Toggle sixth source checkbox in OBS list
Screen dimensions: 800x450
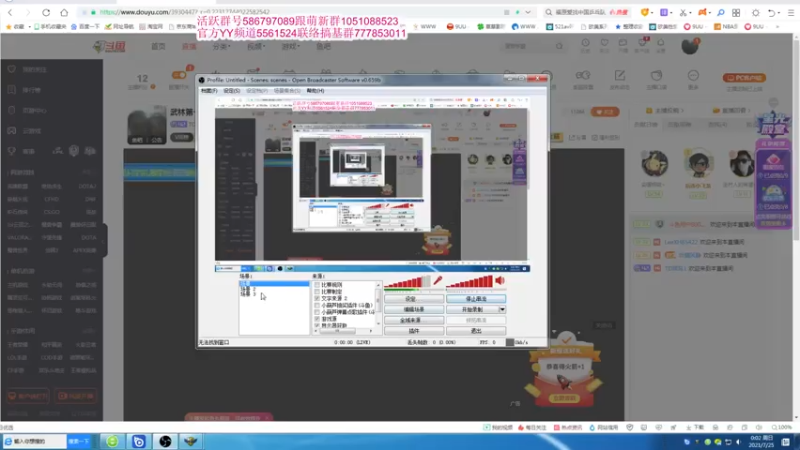point(317,318)
